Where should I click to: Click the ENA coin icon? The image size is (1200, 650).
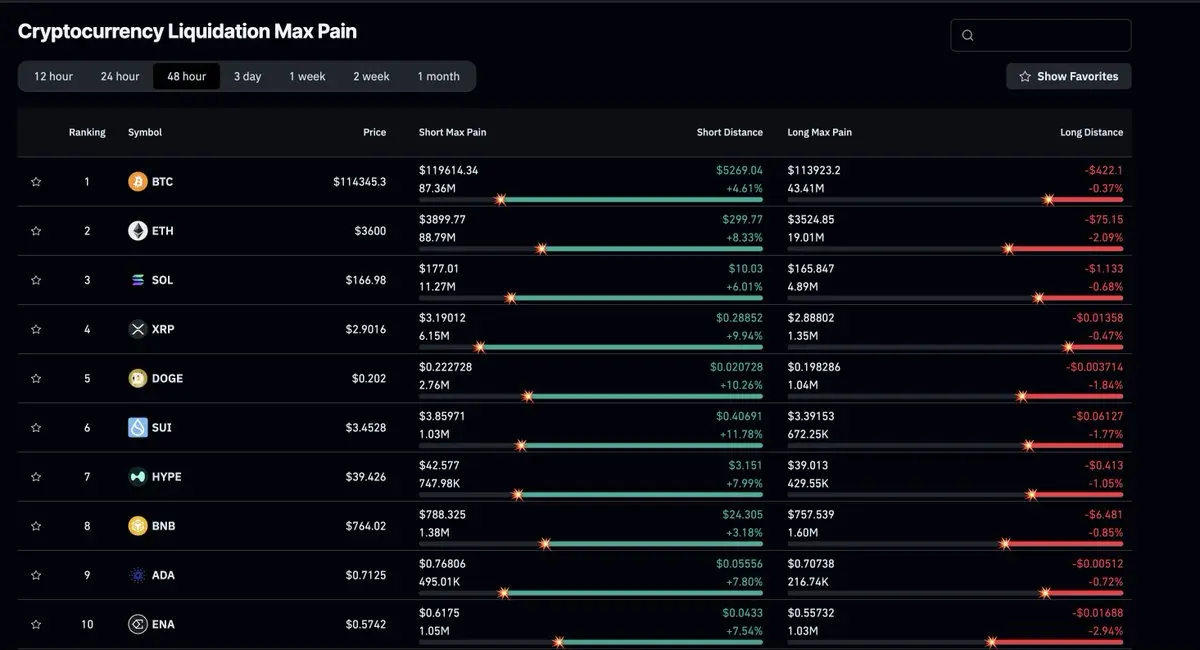pyautogui.click(x=137, y=624)
